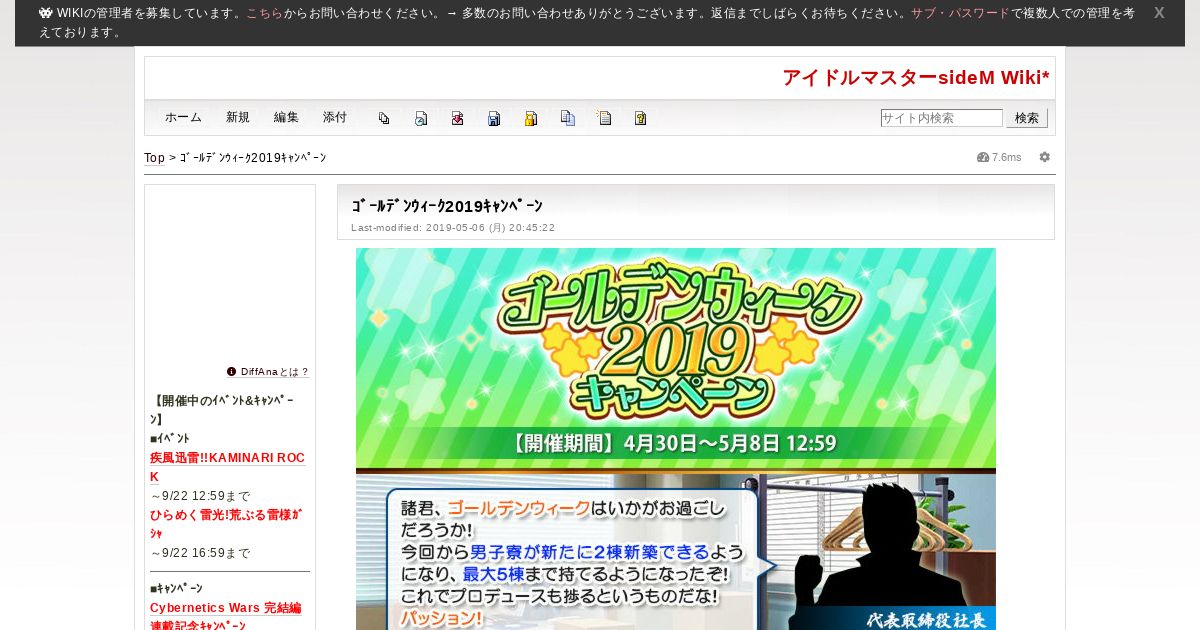Screen dimensions: 1200x630
Task: Click the speedometer icon beside 7.6ms
Action: tap(983, 157)
